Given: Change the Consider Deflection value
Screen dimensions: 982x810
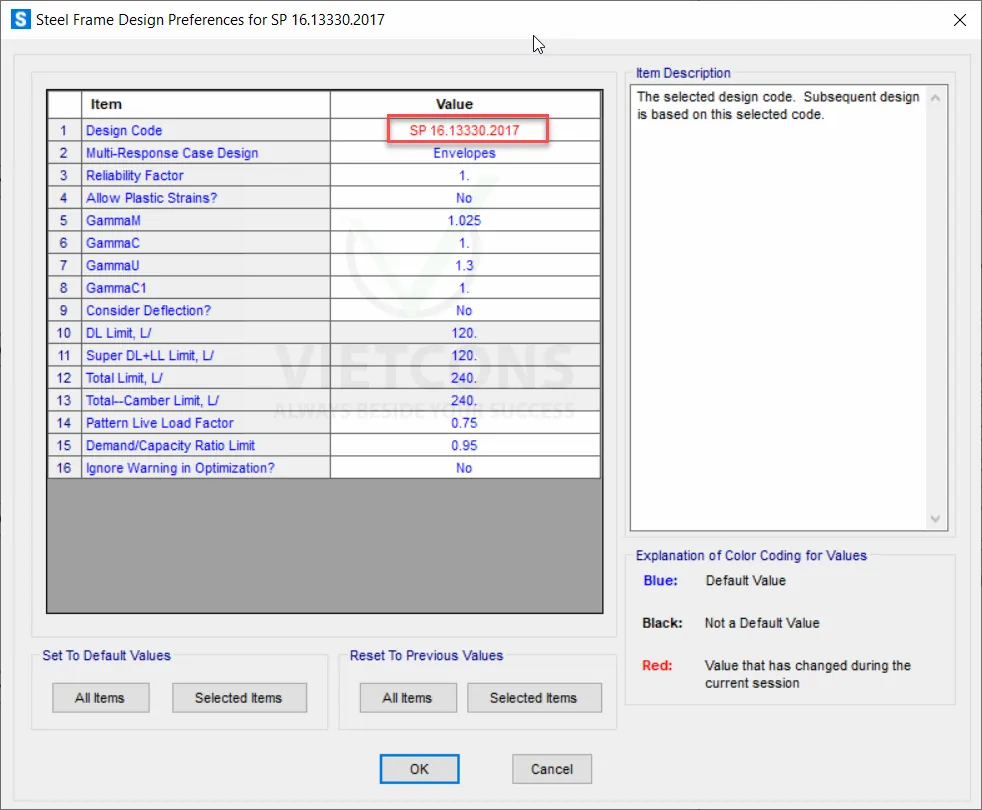Looking at the screenshot, I should 465,311.
